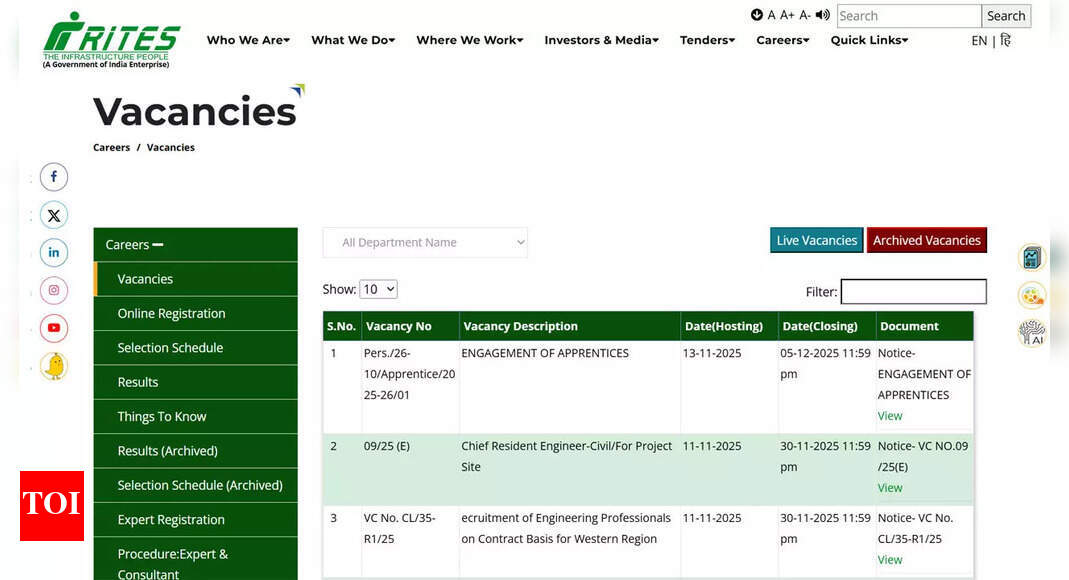Switch to Archived Vacancies view
The height and width of the screenshot is (580, 1069).
[926, 240]
